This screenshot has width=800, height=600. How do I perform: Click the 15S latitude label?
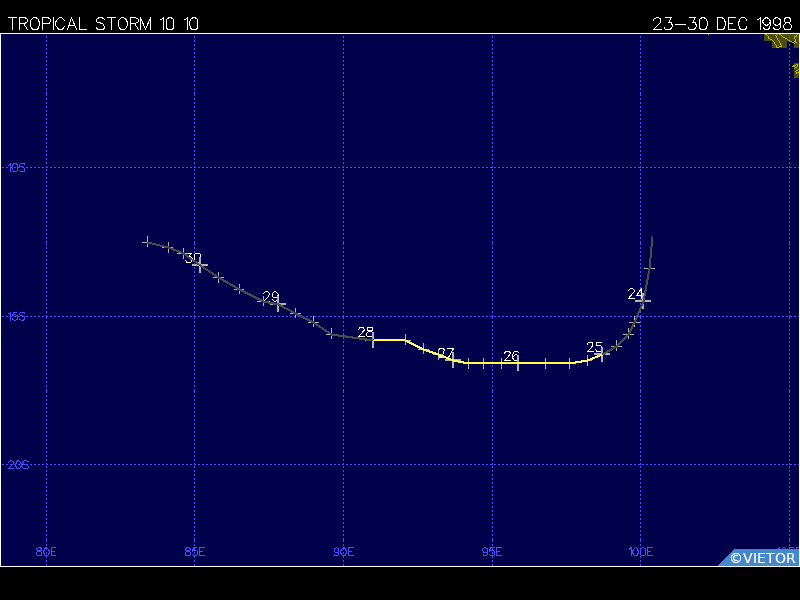tap(16, 317)
